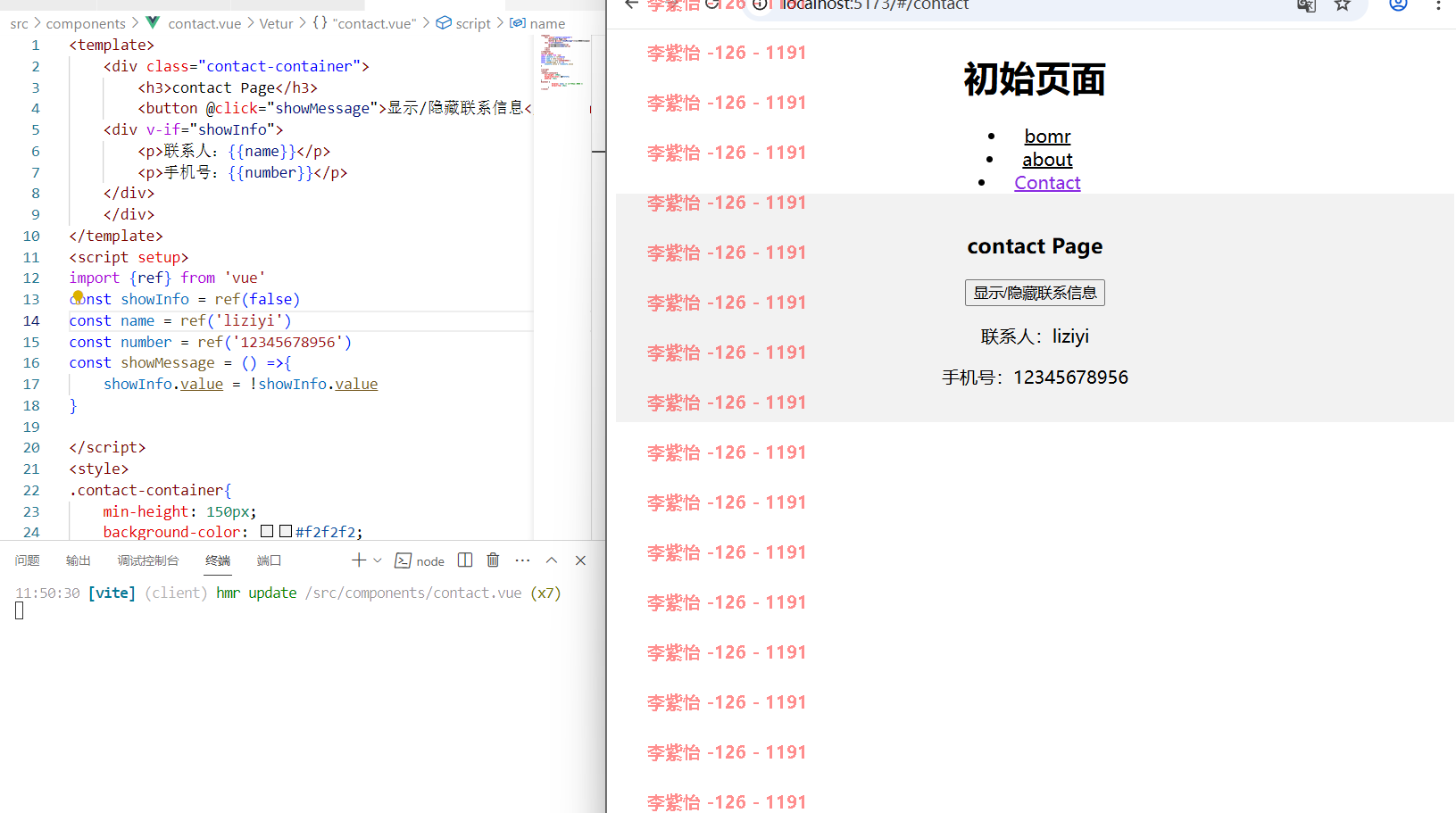Add a new terminal with the plus icon
The width and height of the screenshot is (1456, 813).
[x=359, y=560]
